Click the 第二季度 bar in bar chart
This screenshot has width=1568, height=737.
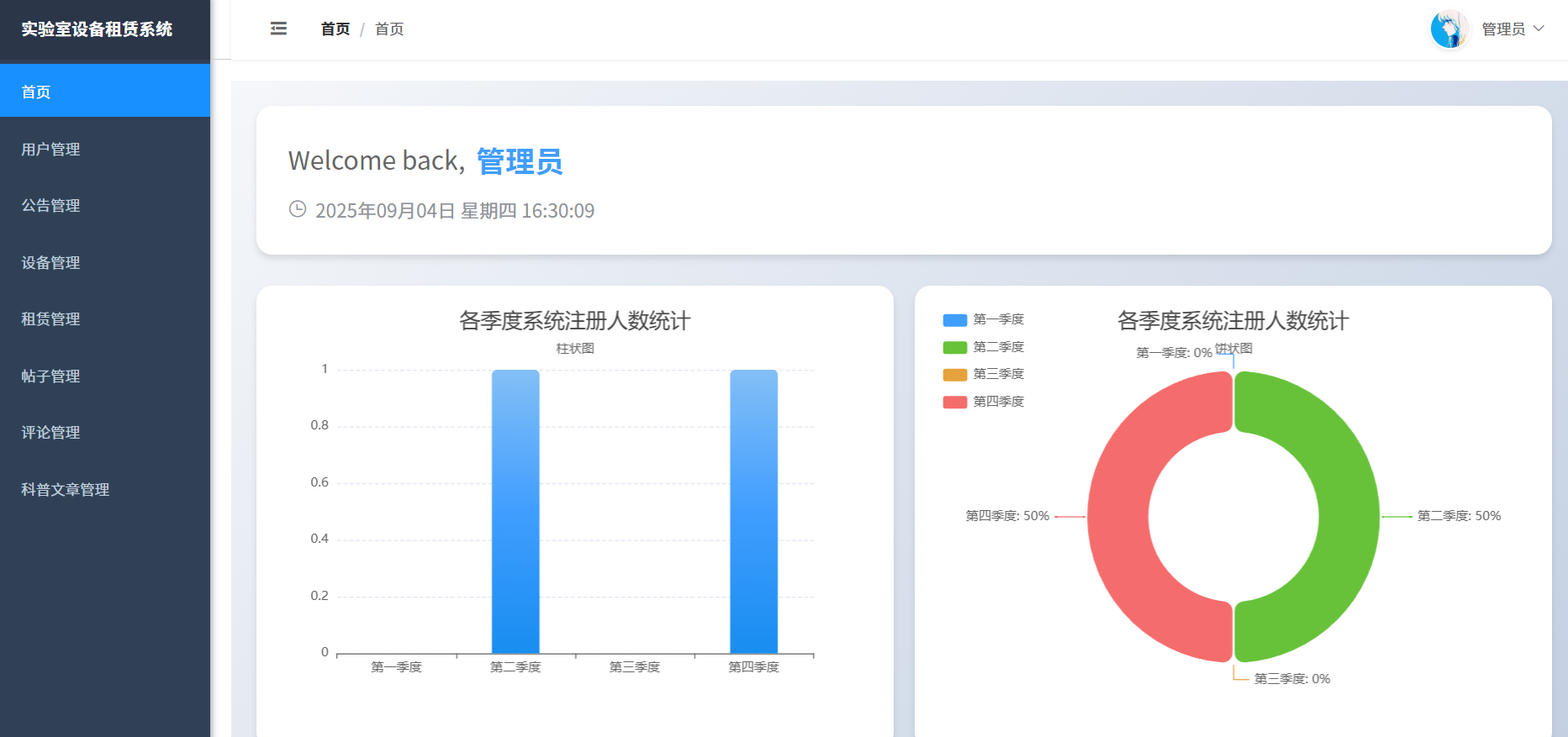(515, 513)
